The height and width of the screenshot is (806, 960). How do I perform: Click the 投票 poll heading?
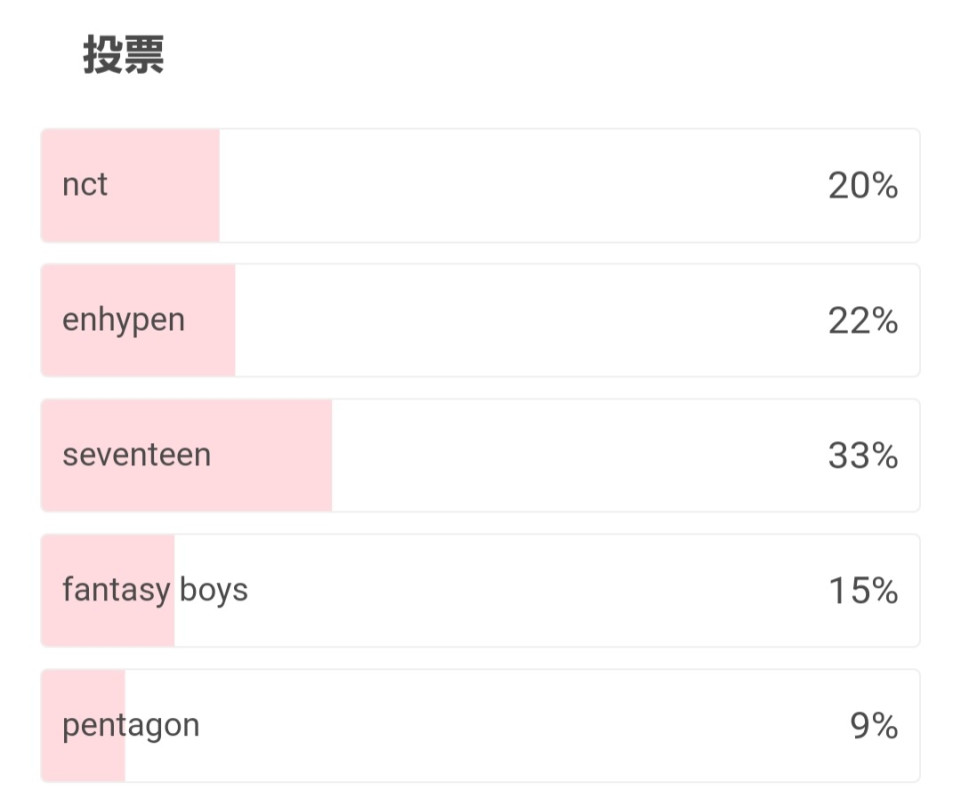123,55
